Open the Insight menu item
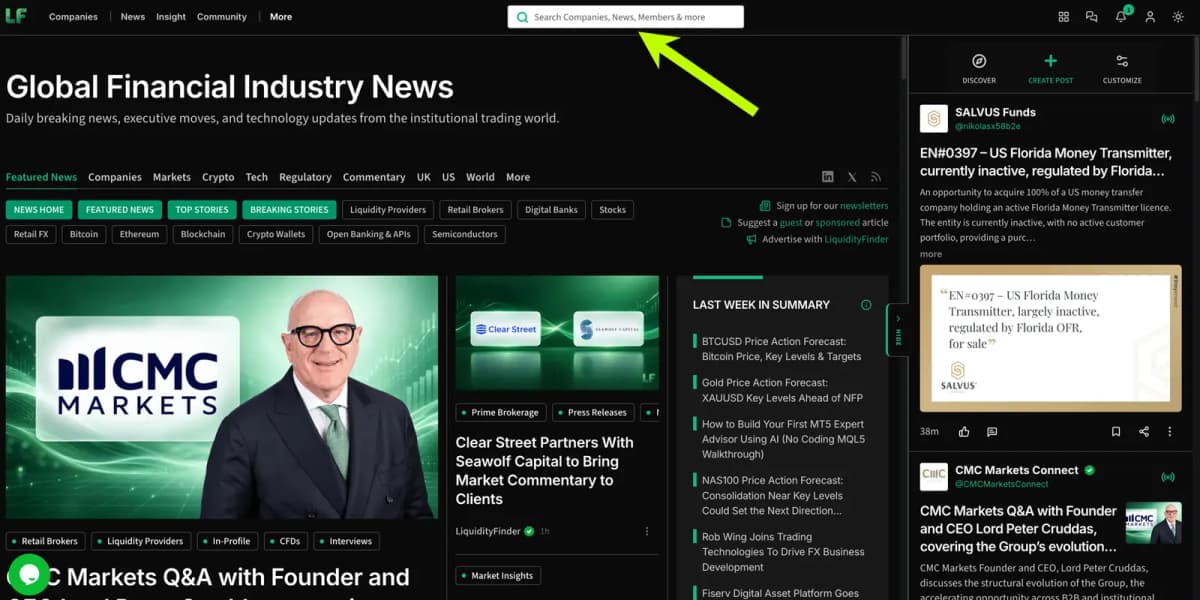This screenshot has height=600, width=1200. click(171, 17)
